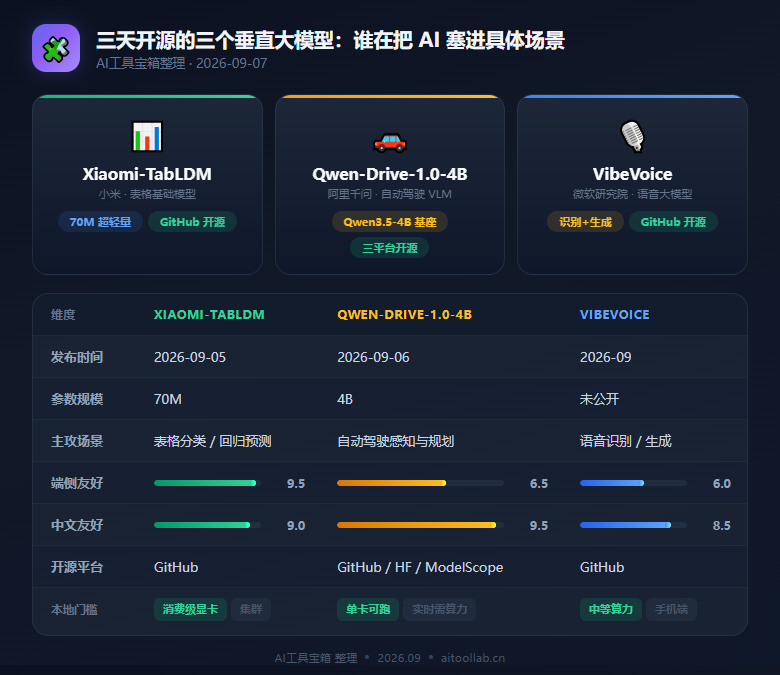Viewport: 780px width, 675px height.
Task: Click the XIAOMI-TABLDM column header
Action: (209, 315)
